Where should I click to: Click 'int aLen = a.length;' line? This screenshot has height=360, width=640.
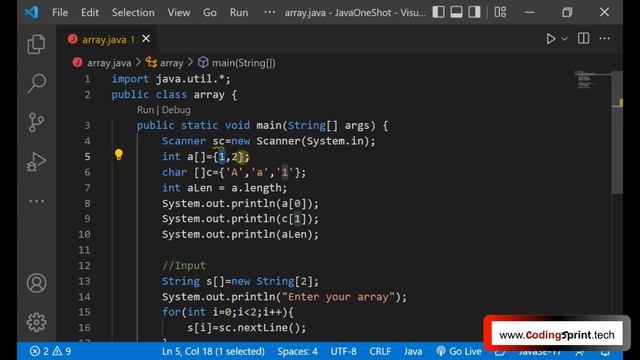[x=224, y=188]
